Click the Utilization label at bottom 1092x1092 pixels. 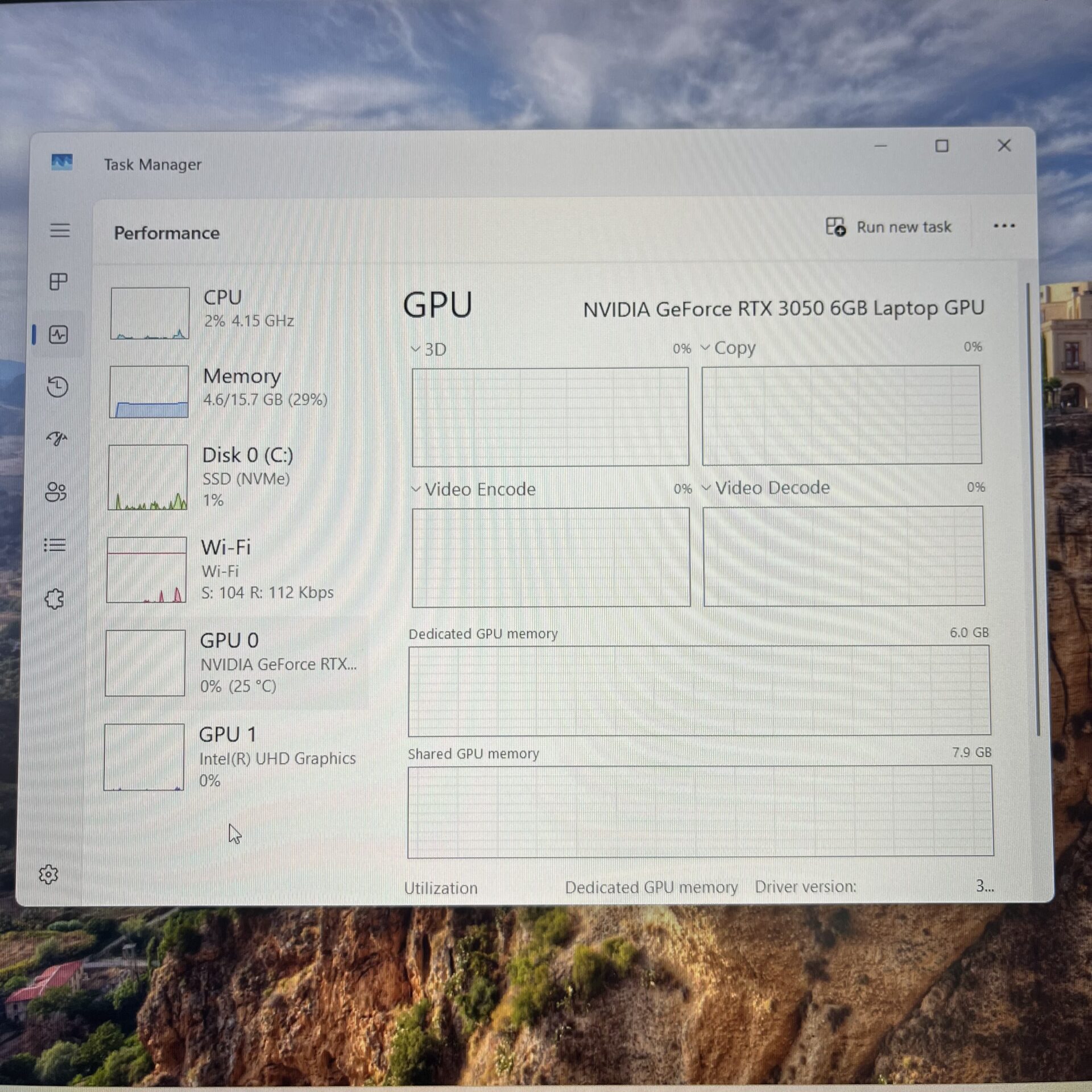441,888
